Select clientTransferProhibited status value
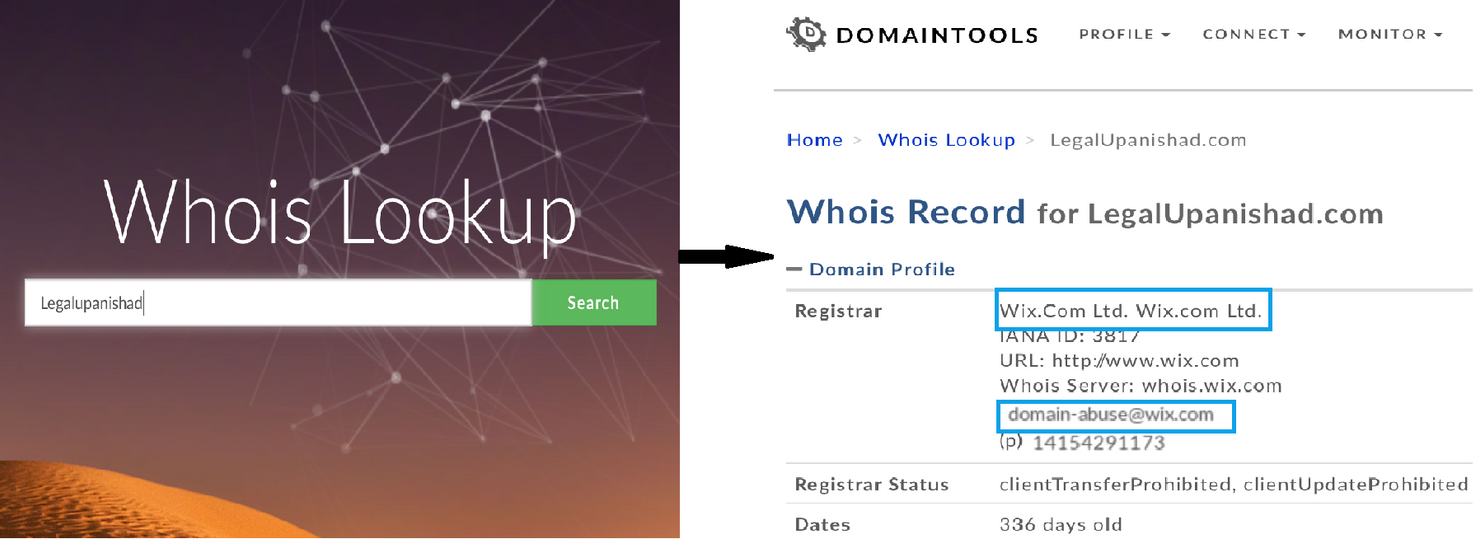1480x539 pixels. tap(1115, 484)
